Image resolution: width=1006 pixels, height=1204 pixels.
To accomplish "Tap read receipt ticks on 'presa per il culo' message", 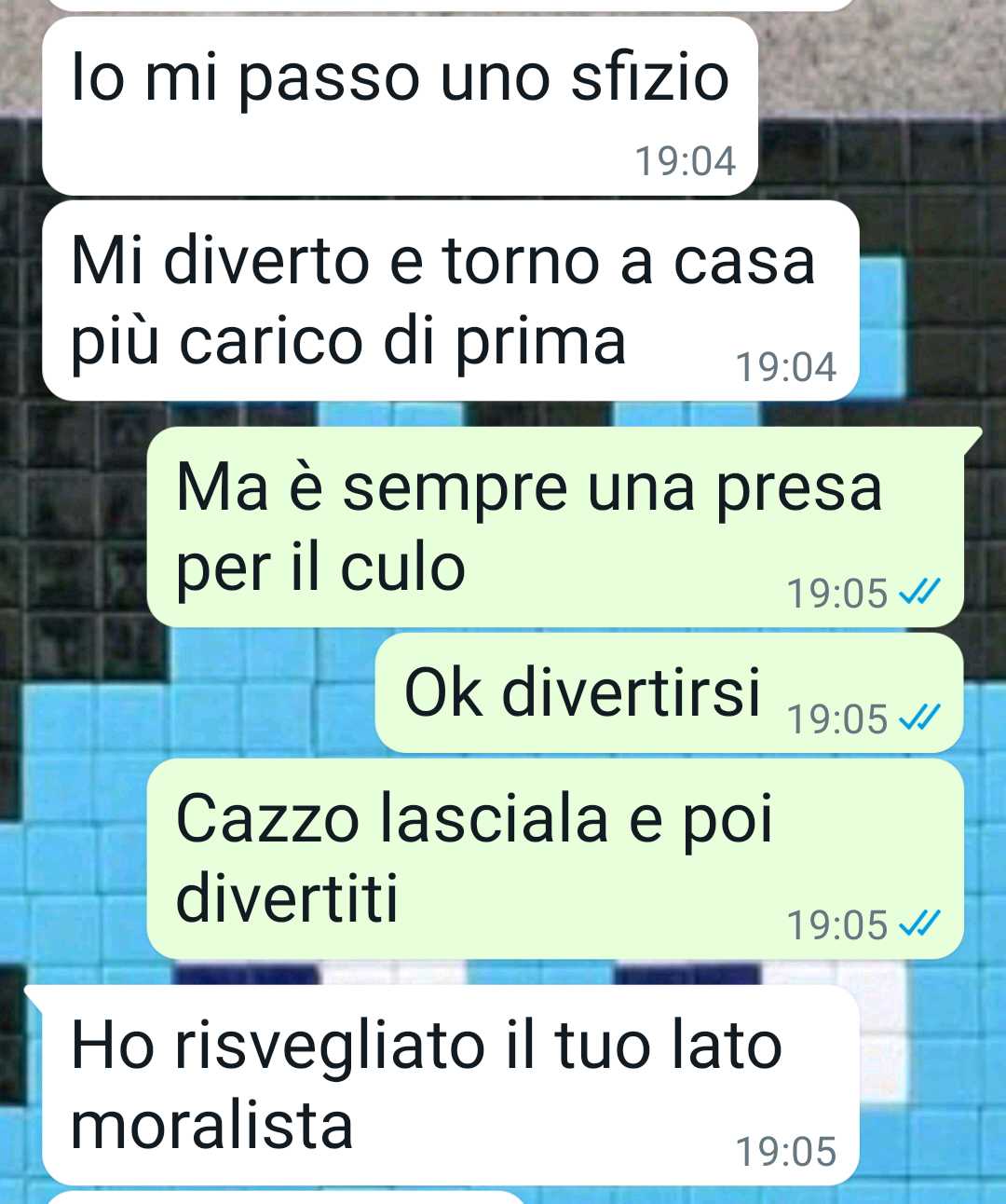I will pos(919,592).
